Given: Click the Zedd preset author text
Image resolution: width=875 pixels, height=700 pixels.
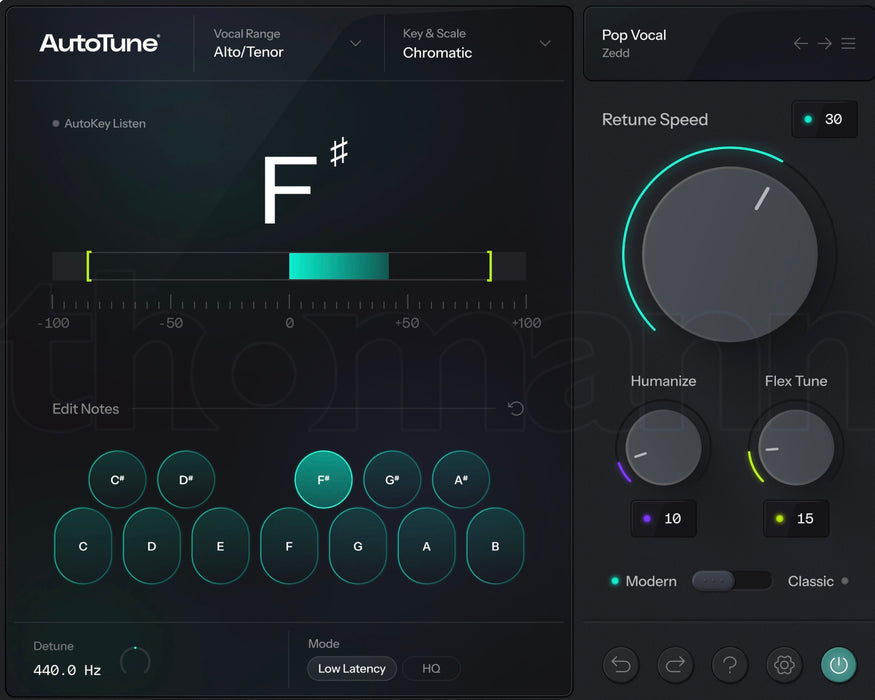Looking at the screenshot, I should point(616,53).
